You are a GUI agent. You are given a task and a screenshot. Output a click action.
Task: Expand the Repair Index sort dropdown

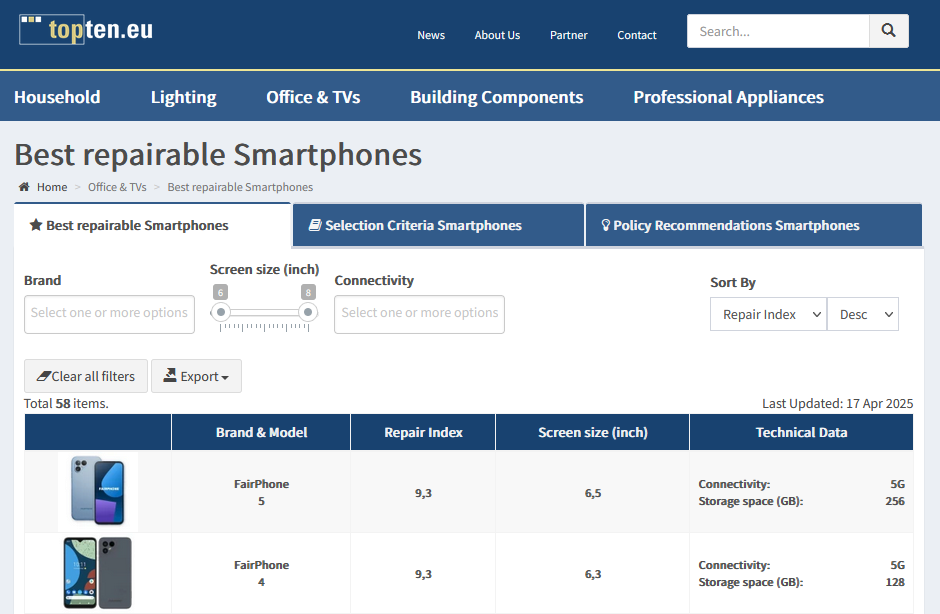pos(768,314)
